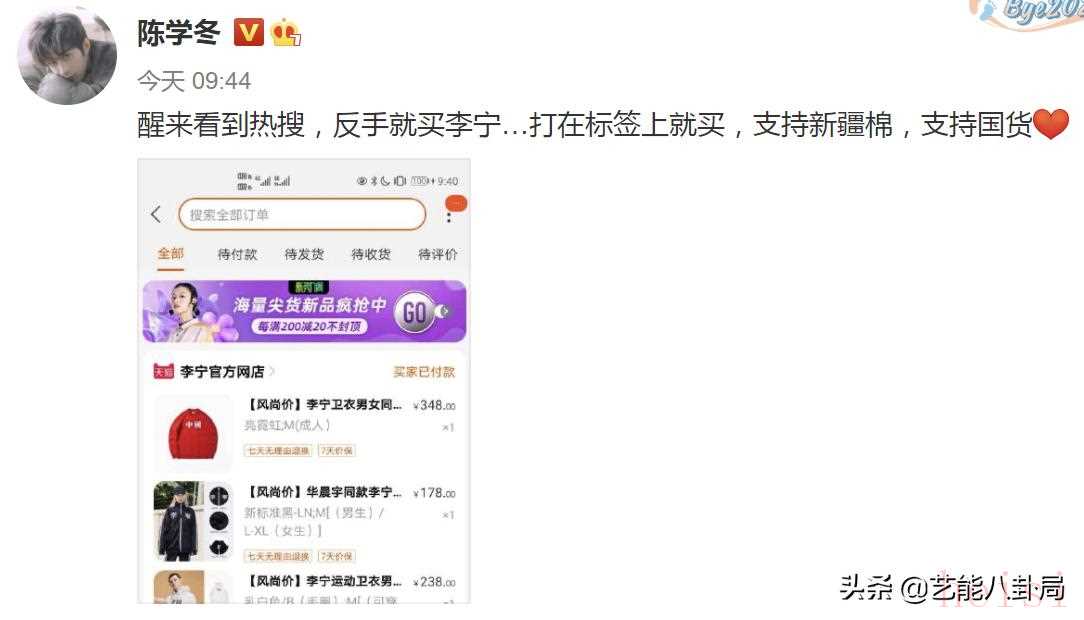
Task: Click the crown membership badge icon
Action: click(x=286, y=32)
